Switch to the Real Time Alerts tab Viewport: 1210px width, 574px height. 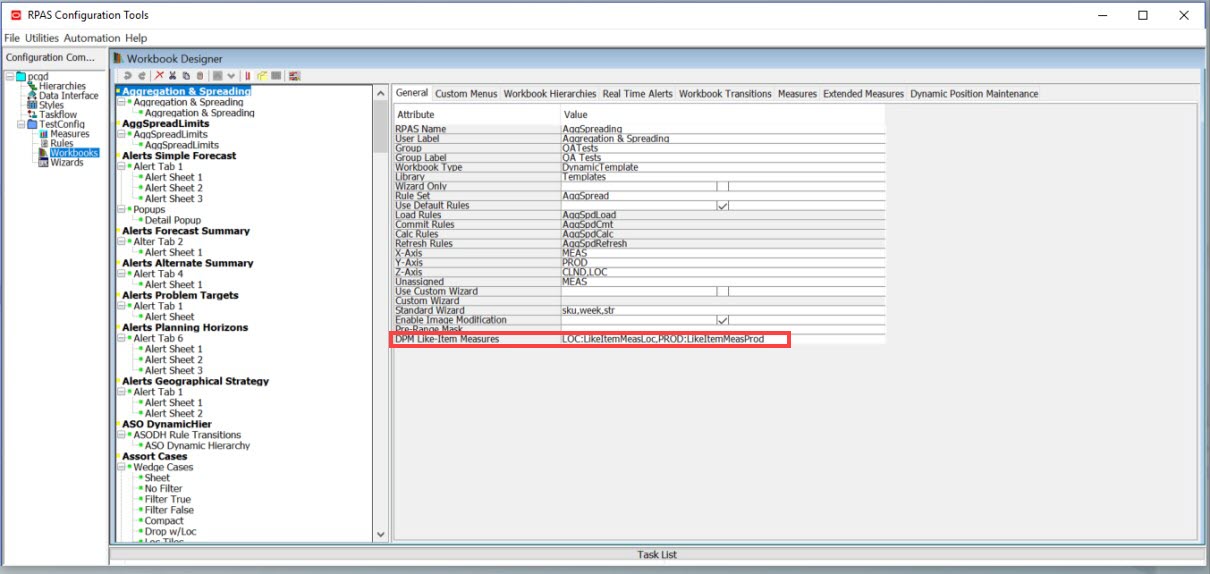click(638, 93)
